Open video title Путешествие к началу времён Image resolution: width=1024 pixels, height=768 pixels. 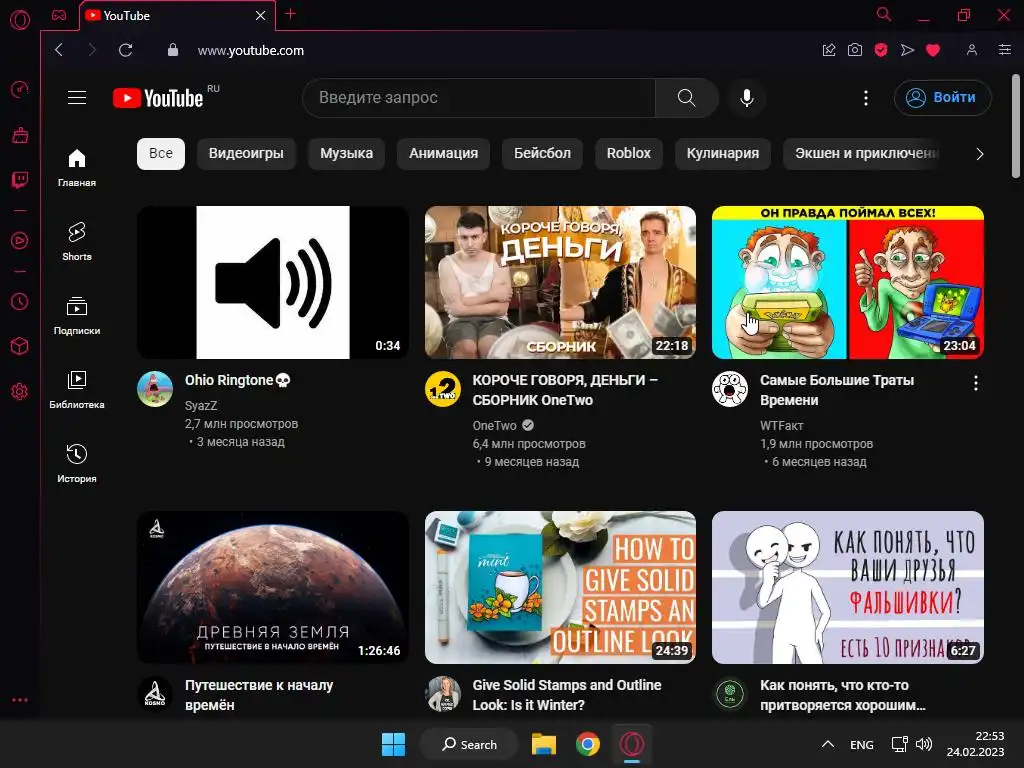(x=259, y=695)
